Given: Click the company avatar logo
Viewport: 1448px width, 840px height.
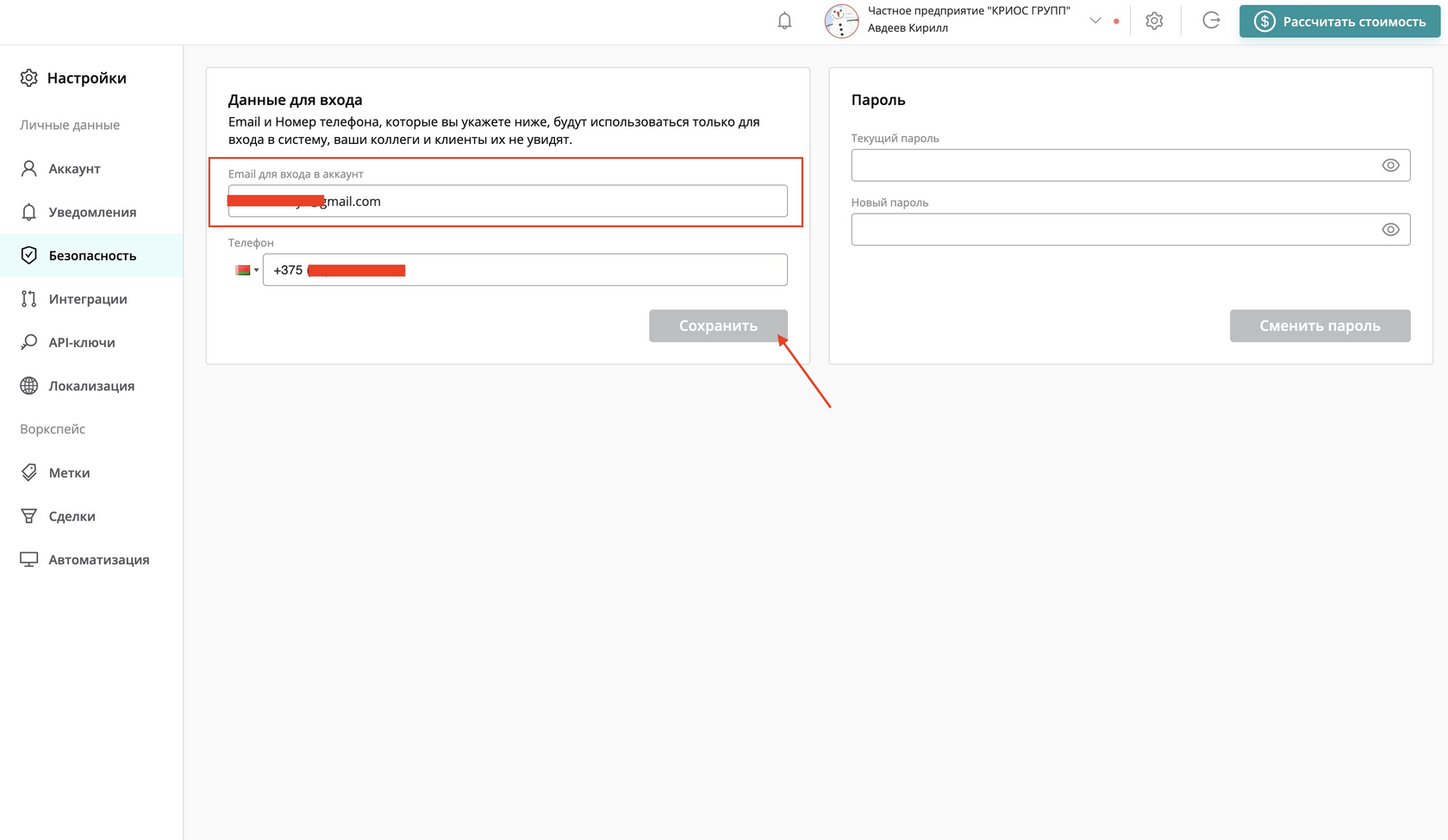Looking at the screenshot, I should [841, 21].
